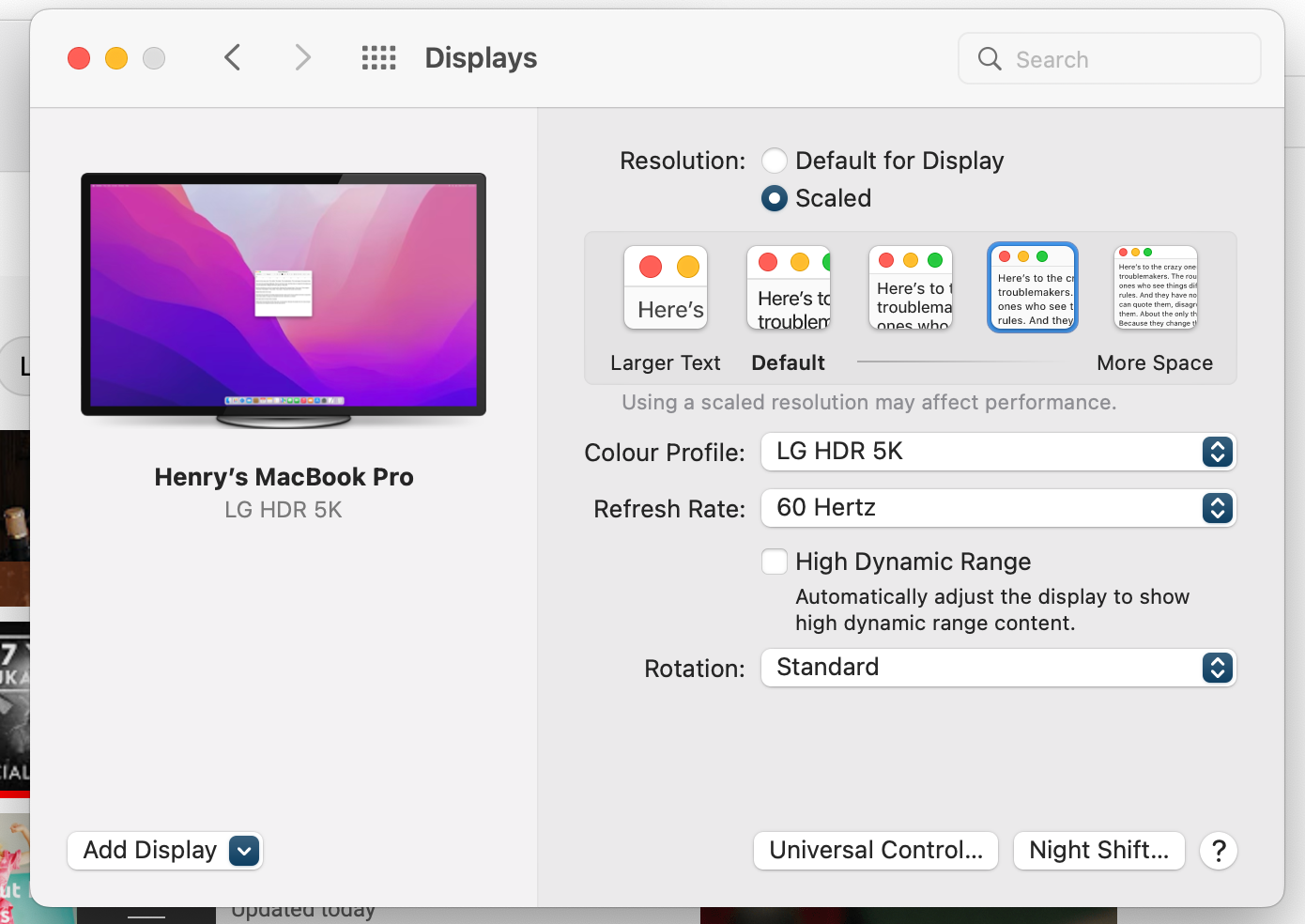Click the "LG HDR 5K" subtitle under display
This screenshot has width=1305, height=924.
point(284,510)
